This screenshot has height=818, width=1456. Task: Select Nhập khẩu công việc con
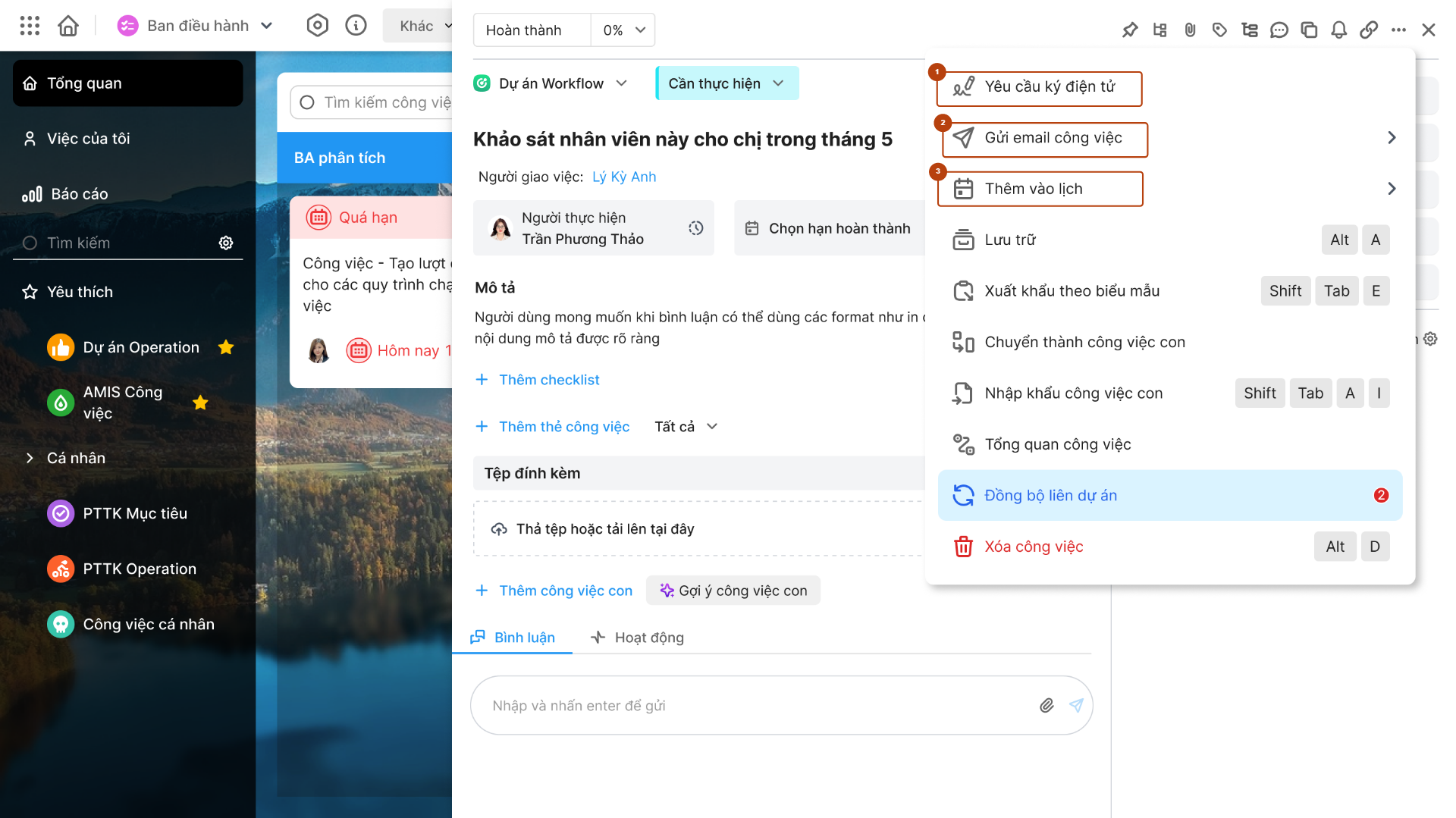pyautogui.click(x=1170, y=393)
